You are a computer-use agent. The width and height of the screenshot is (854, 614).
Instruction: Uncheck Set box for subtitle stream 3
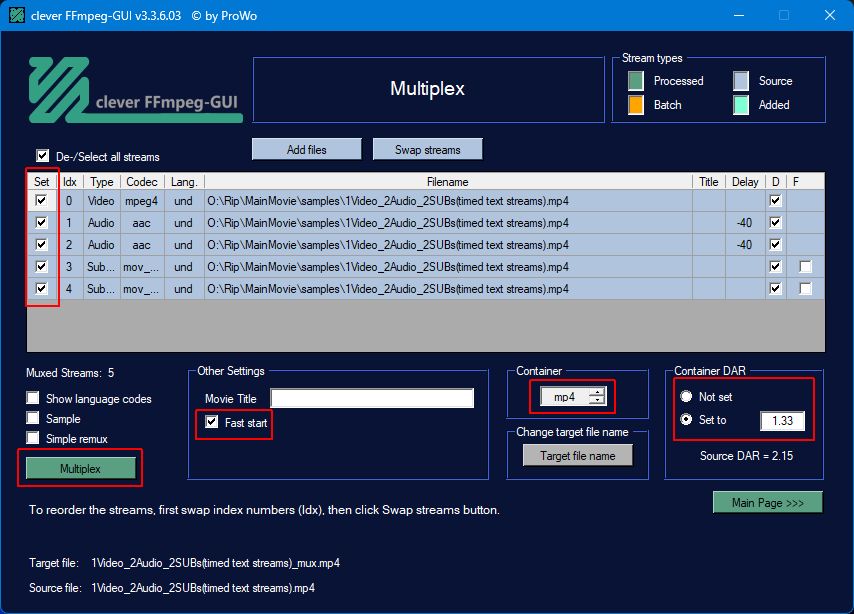tap(41, 266)
